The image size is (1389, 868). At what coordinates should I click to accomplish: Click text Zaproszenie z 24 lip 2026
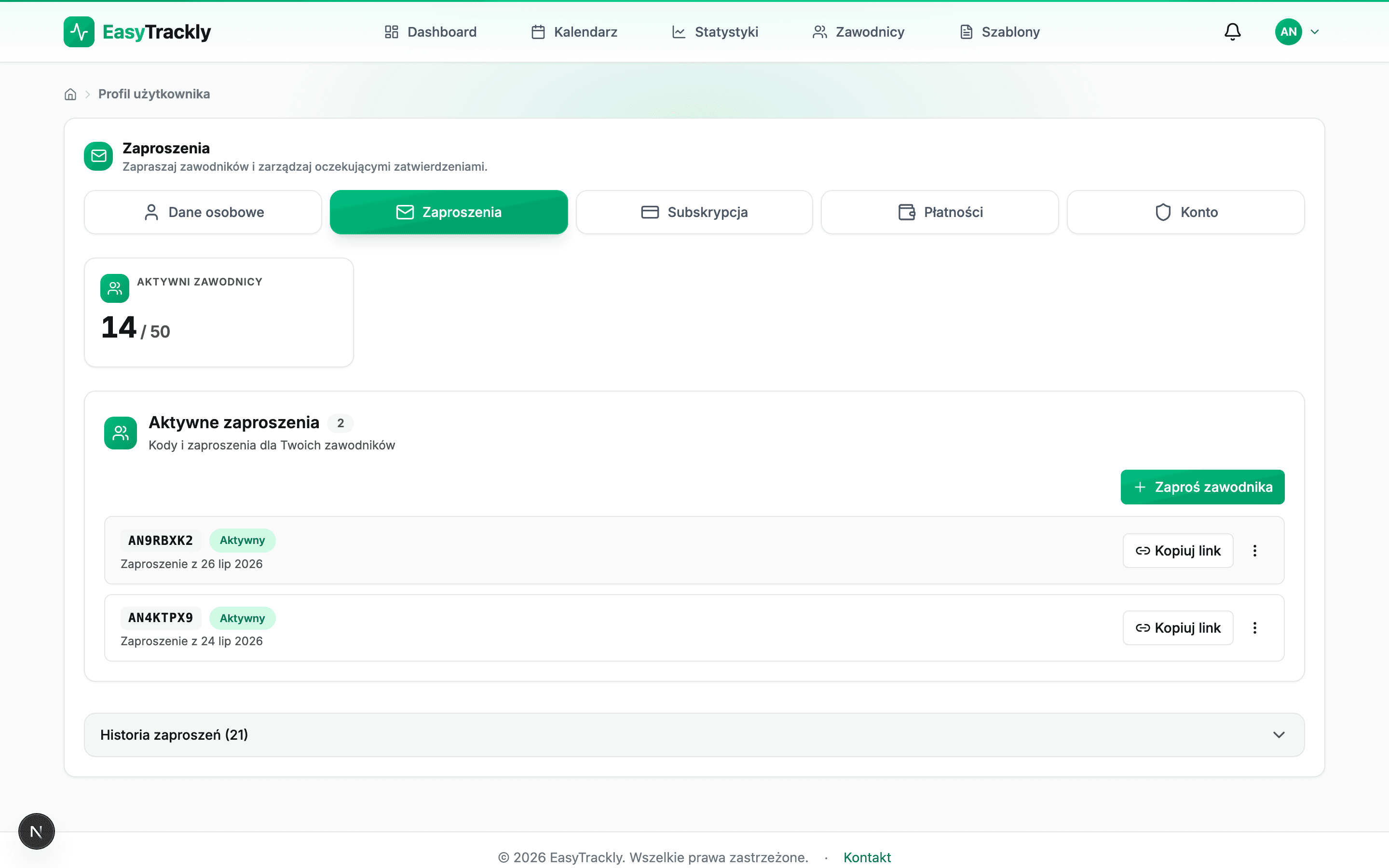tap(191, 641)
